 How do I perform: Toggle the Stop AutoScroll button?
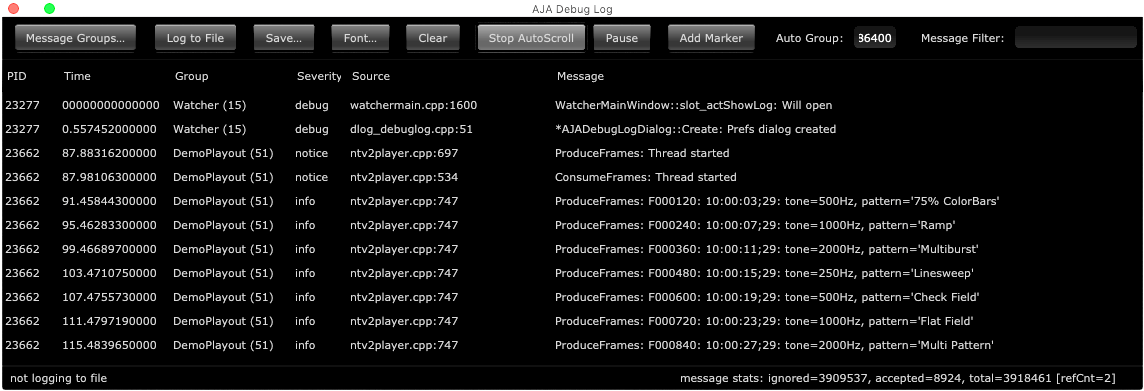point(531,38)
